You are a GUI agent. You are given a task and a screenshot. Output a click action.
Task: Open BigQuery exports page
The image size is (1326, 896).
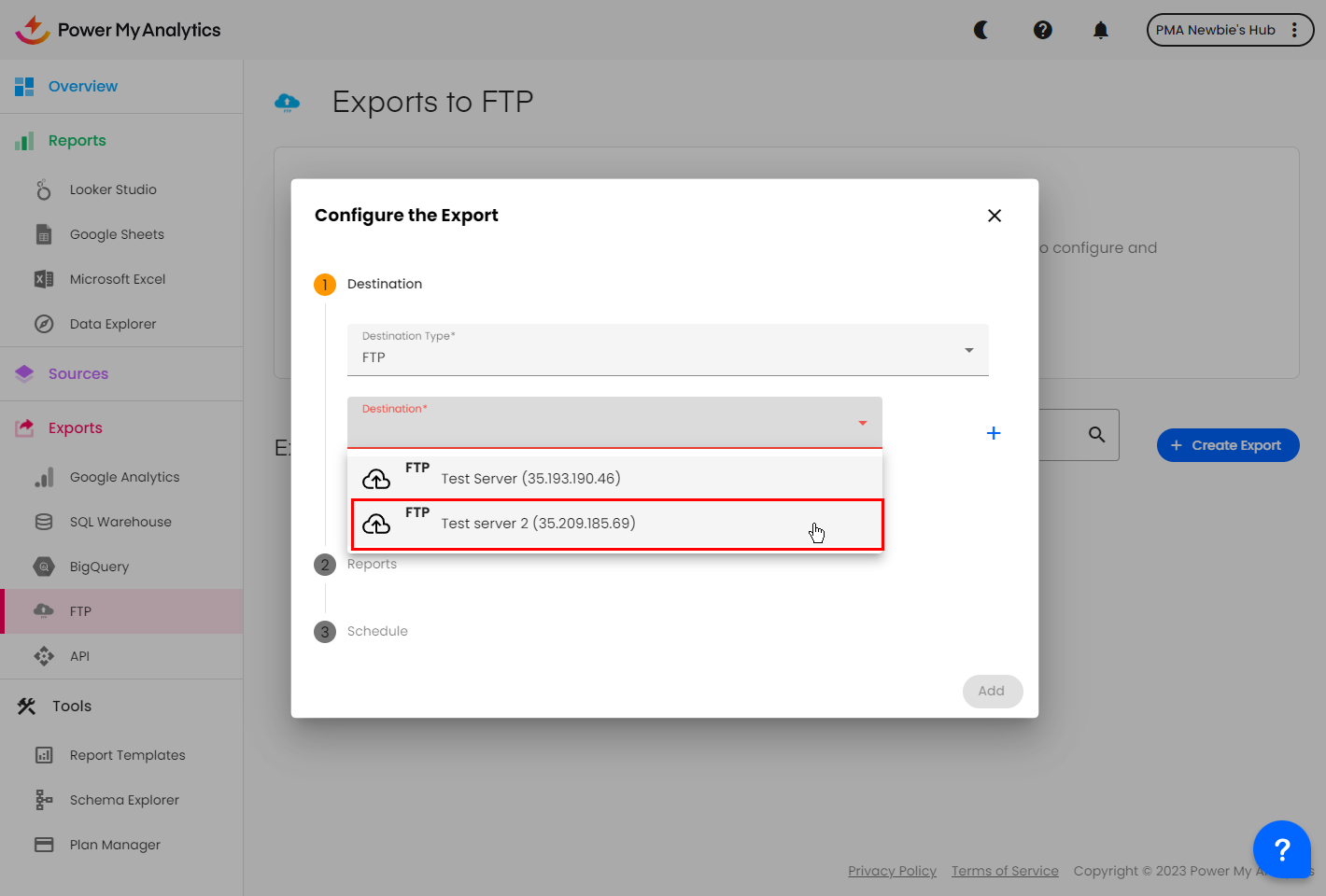coord(99,567)
